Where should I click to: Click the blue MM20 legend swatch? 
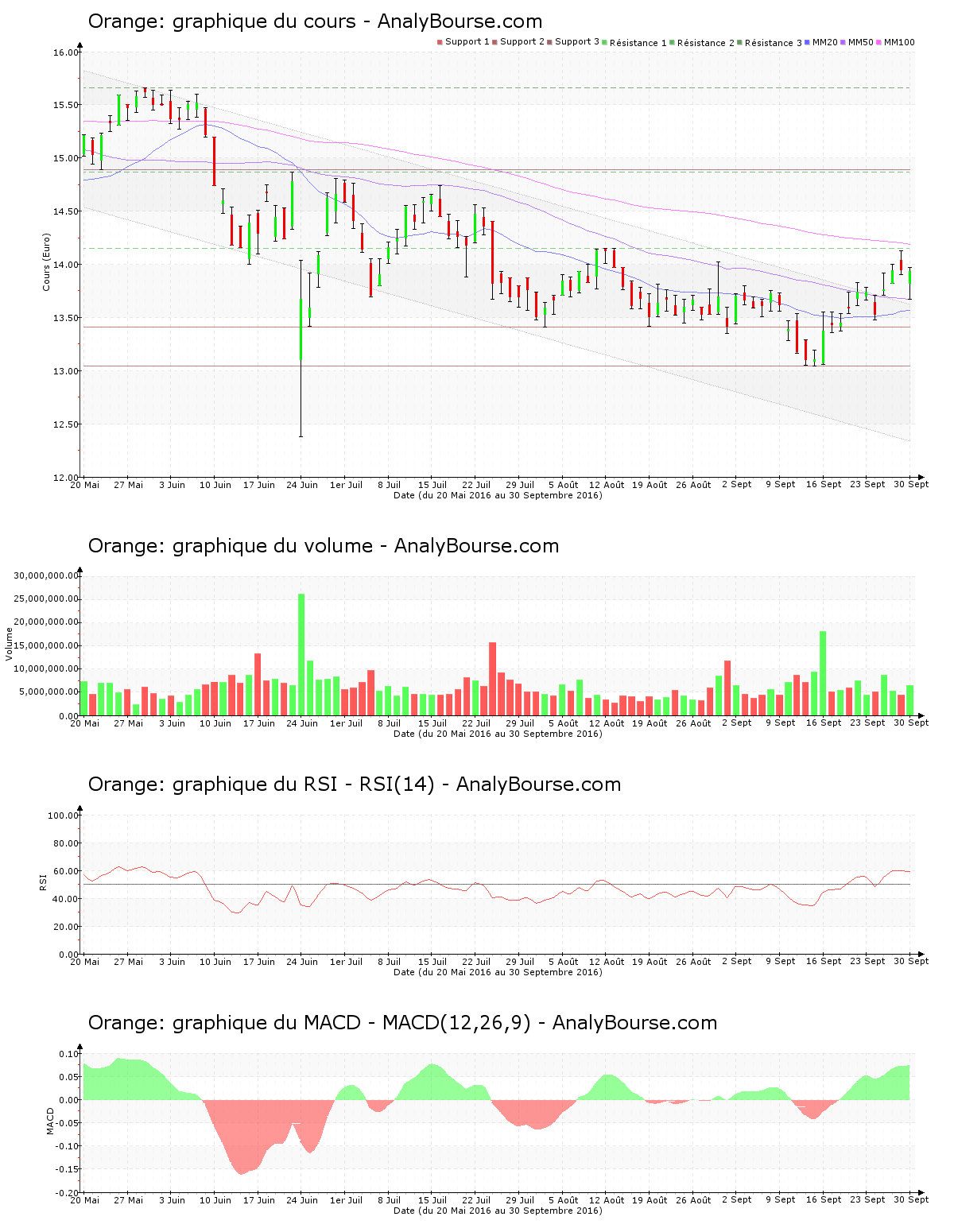coord(807,42)
